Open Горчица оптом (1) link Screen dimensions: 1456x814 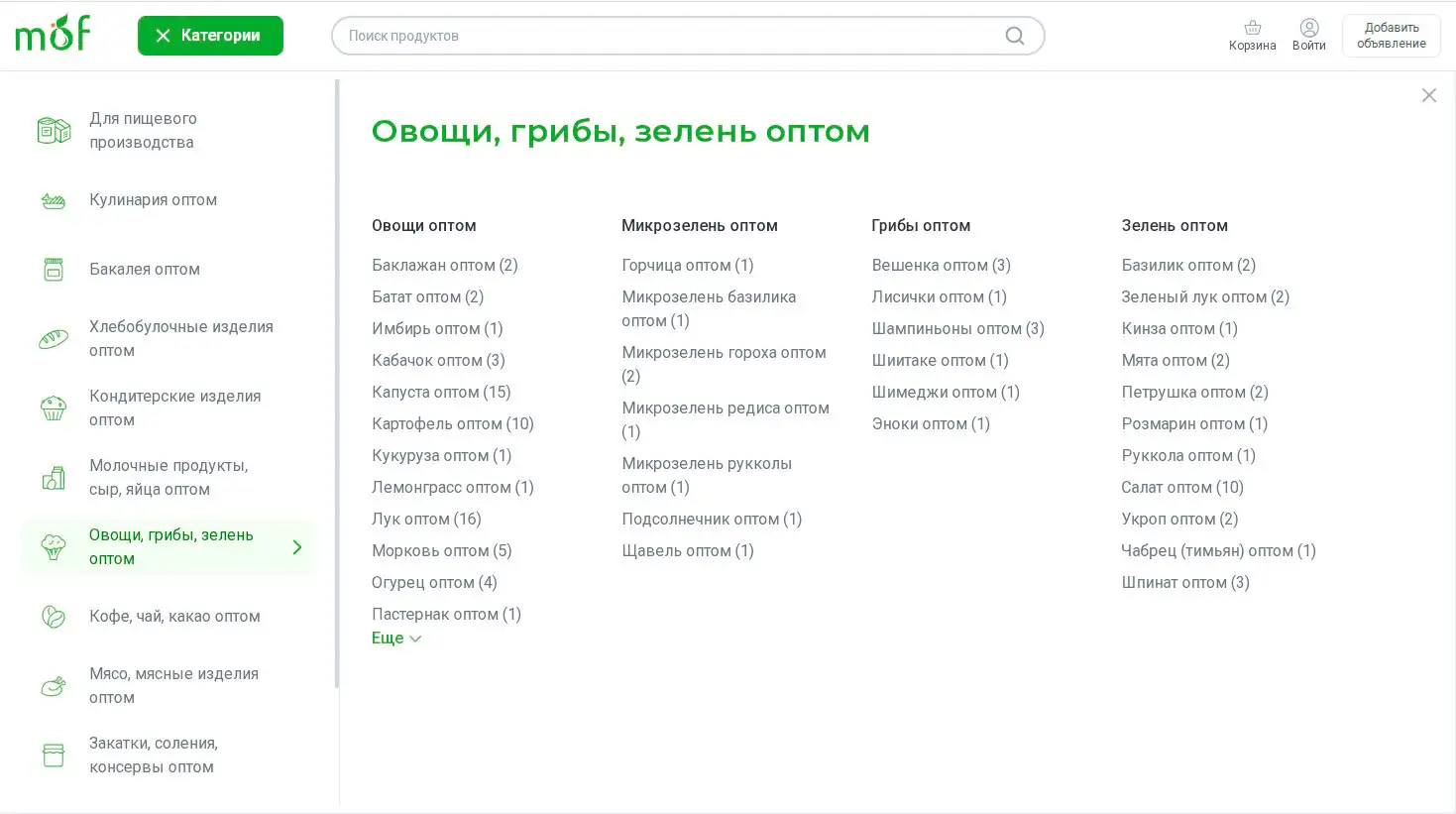[x=688, y=265]
